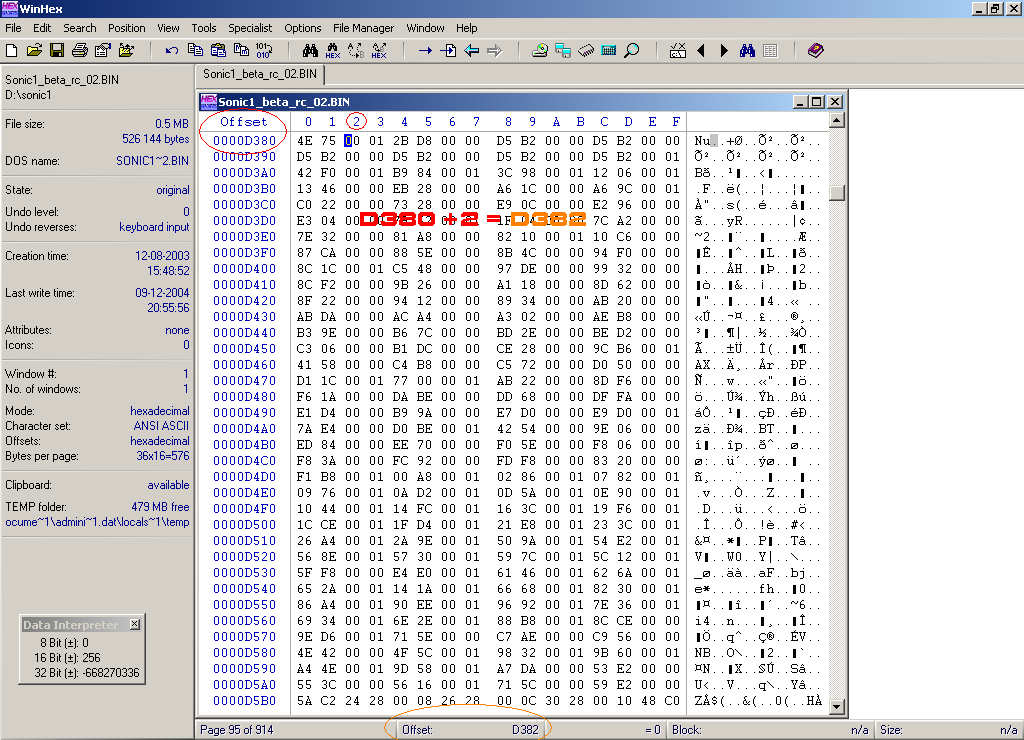Viewport: 1024px width, 740px height.
Task: Click the Open Disk icon
Action: 539,50
